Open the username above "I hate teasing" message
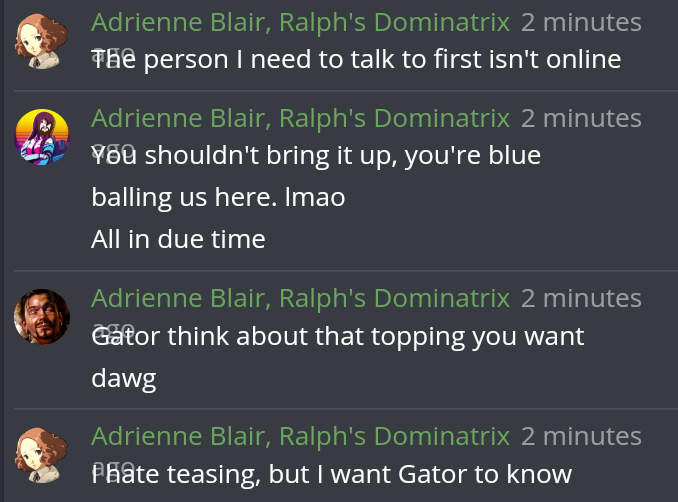The image size is (678, 502). [x=300, y=436]
